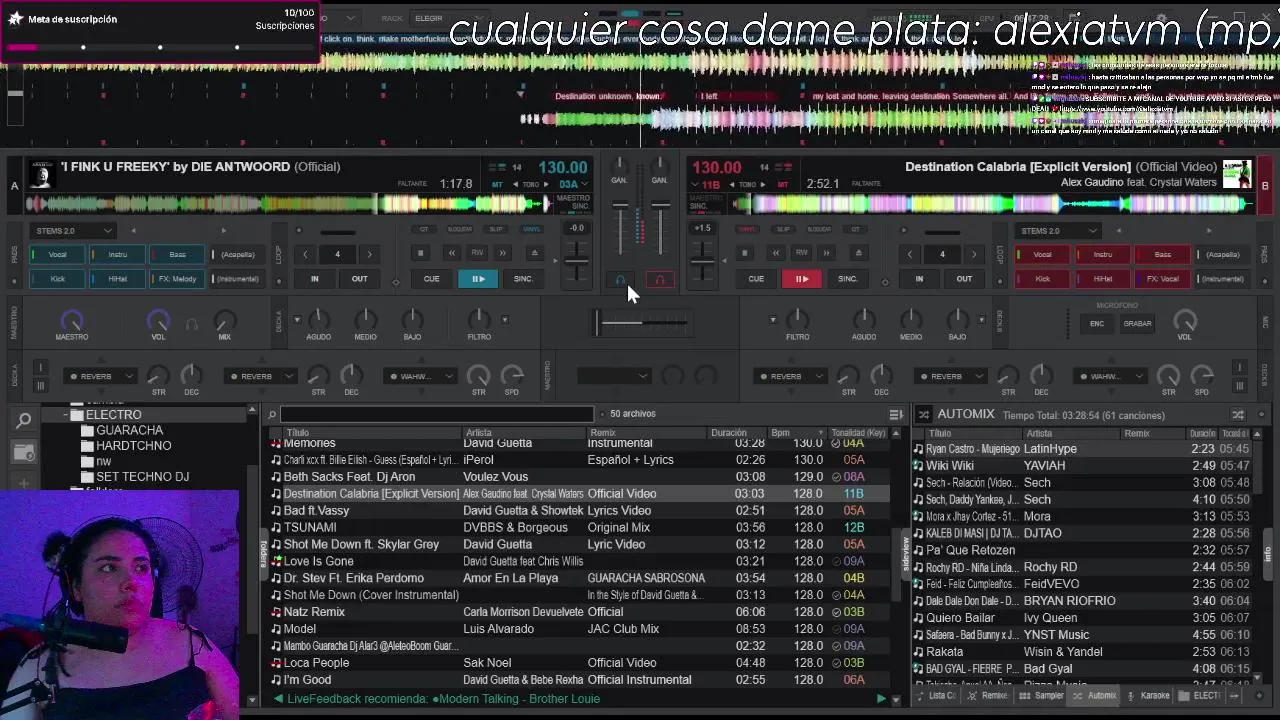The width and height of the screenshot is (1280, 720).
Task: Toggle deck B FX: Vocal stem pad
Action: click(x=1162, y=279)
